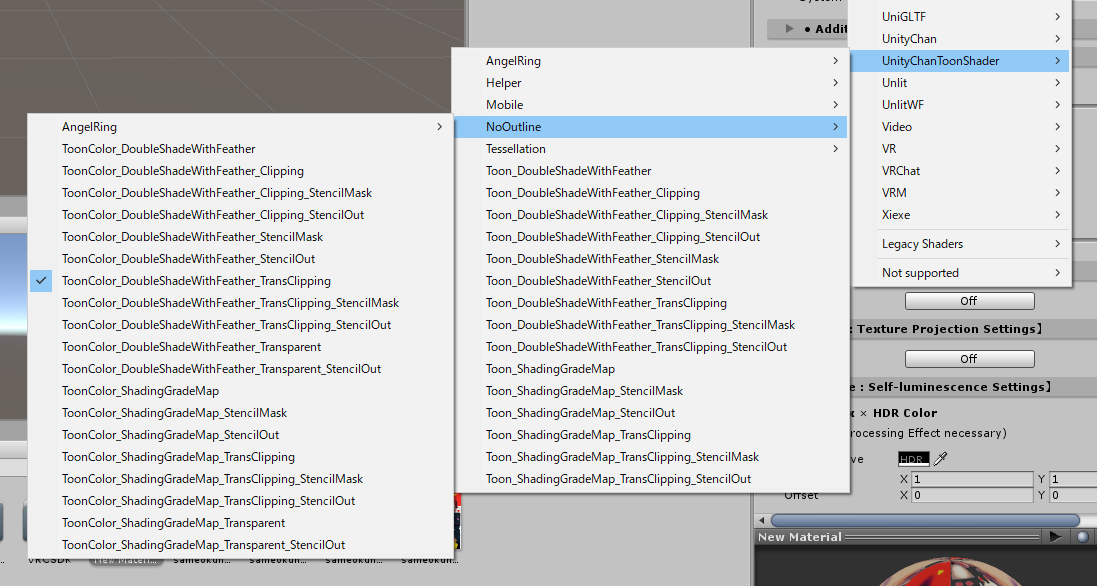1097x586 pixels.
Task: Select Toon_DoubleShadeWithFeather_TransClipping
Action: click(651, 303)
